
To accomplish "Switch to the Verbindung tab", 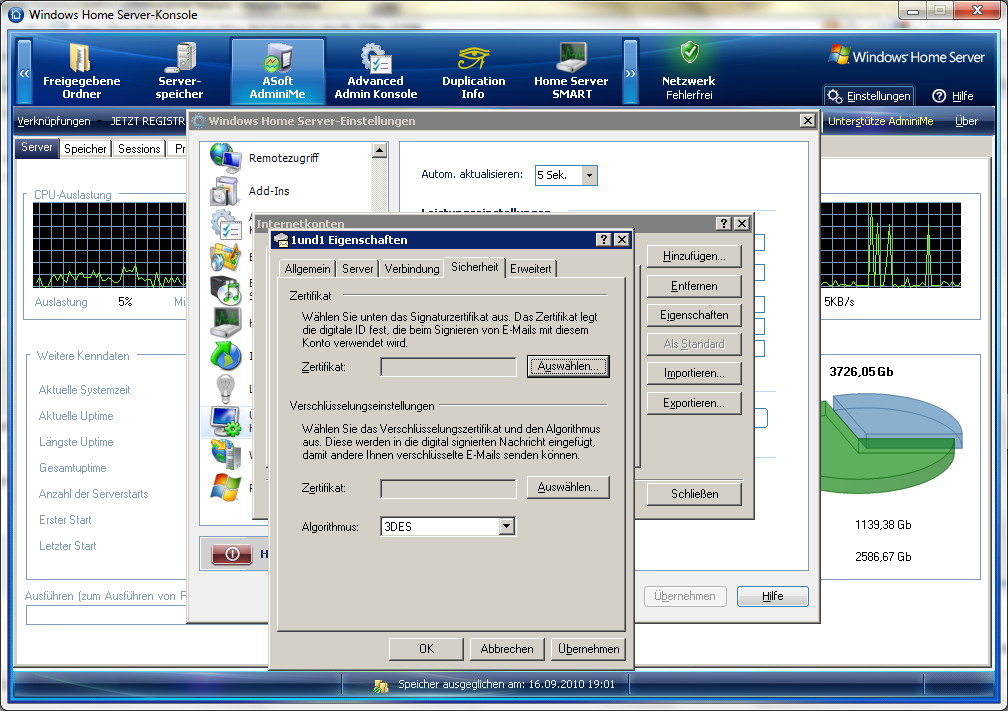I will 411,269.
